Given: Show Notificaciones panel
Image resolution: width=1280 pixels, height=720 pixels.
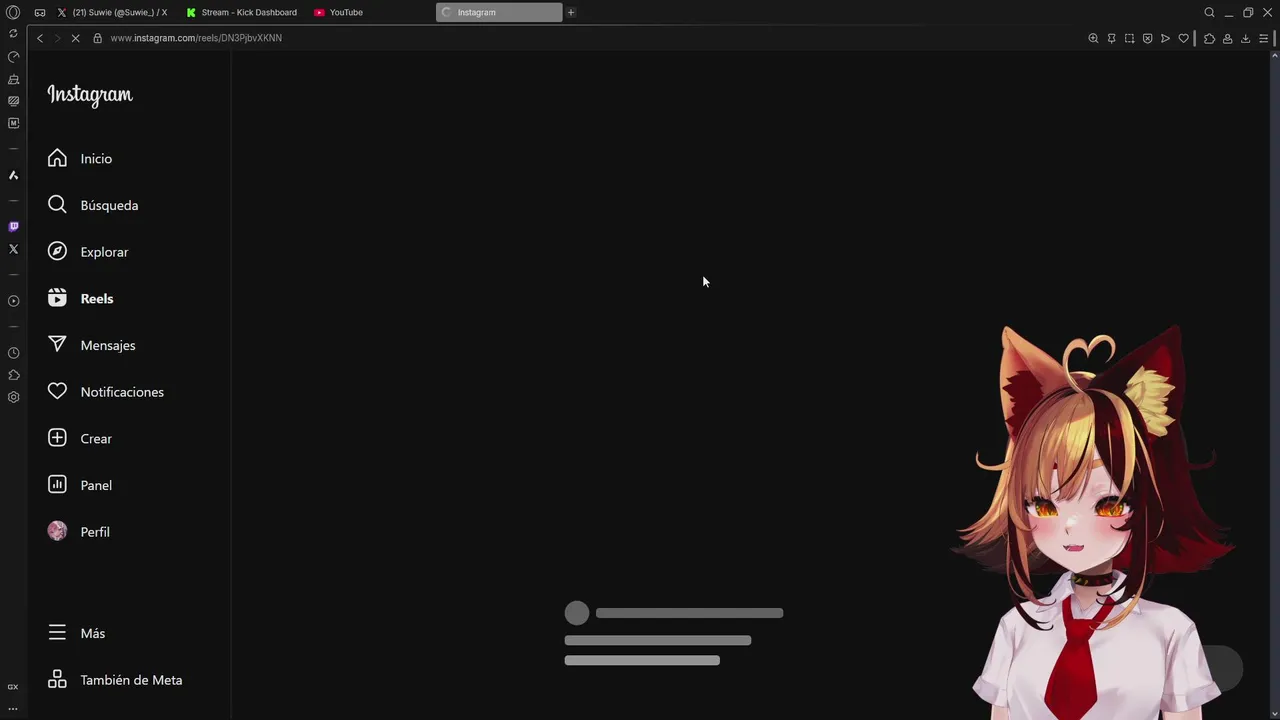Looking at the screenshot, I should tap(122, 392).
